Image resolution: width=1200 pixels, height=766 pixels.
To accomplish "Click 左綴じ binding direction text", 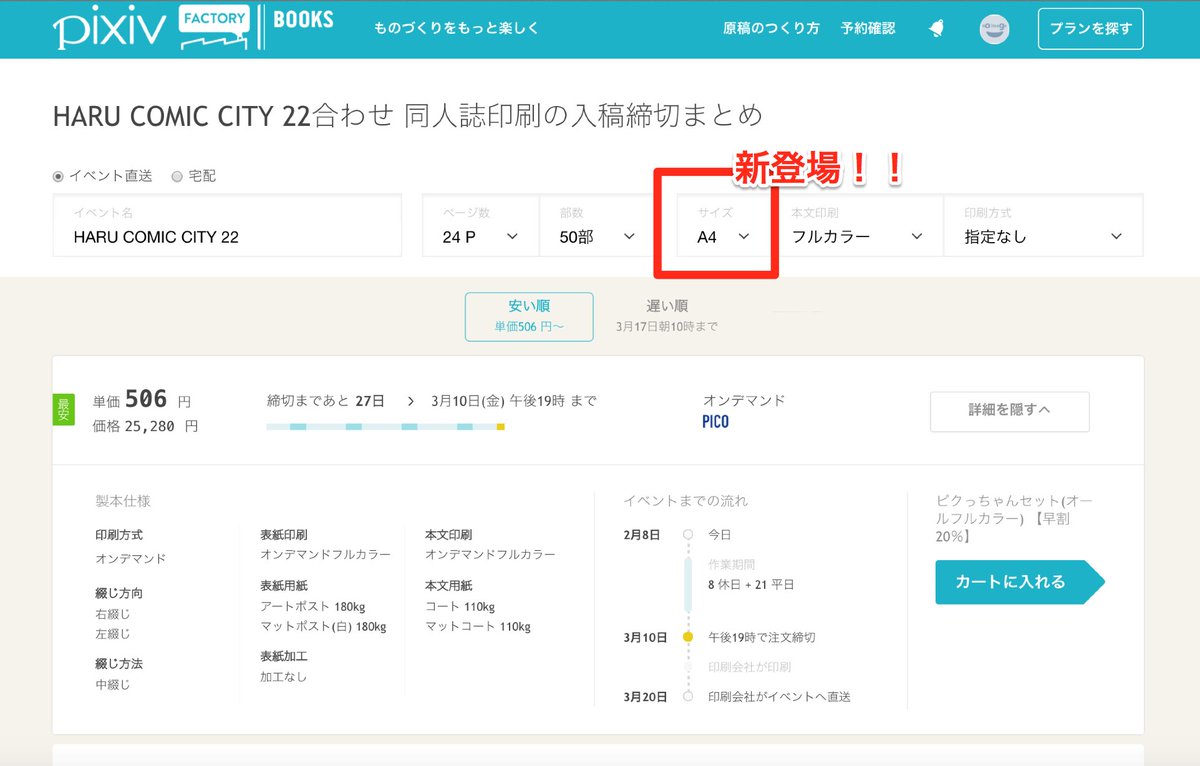I will click(x=113, y=634).
